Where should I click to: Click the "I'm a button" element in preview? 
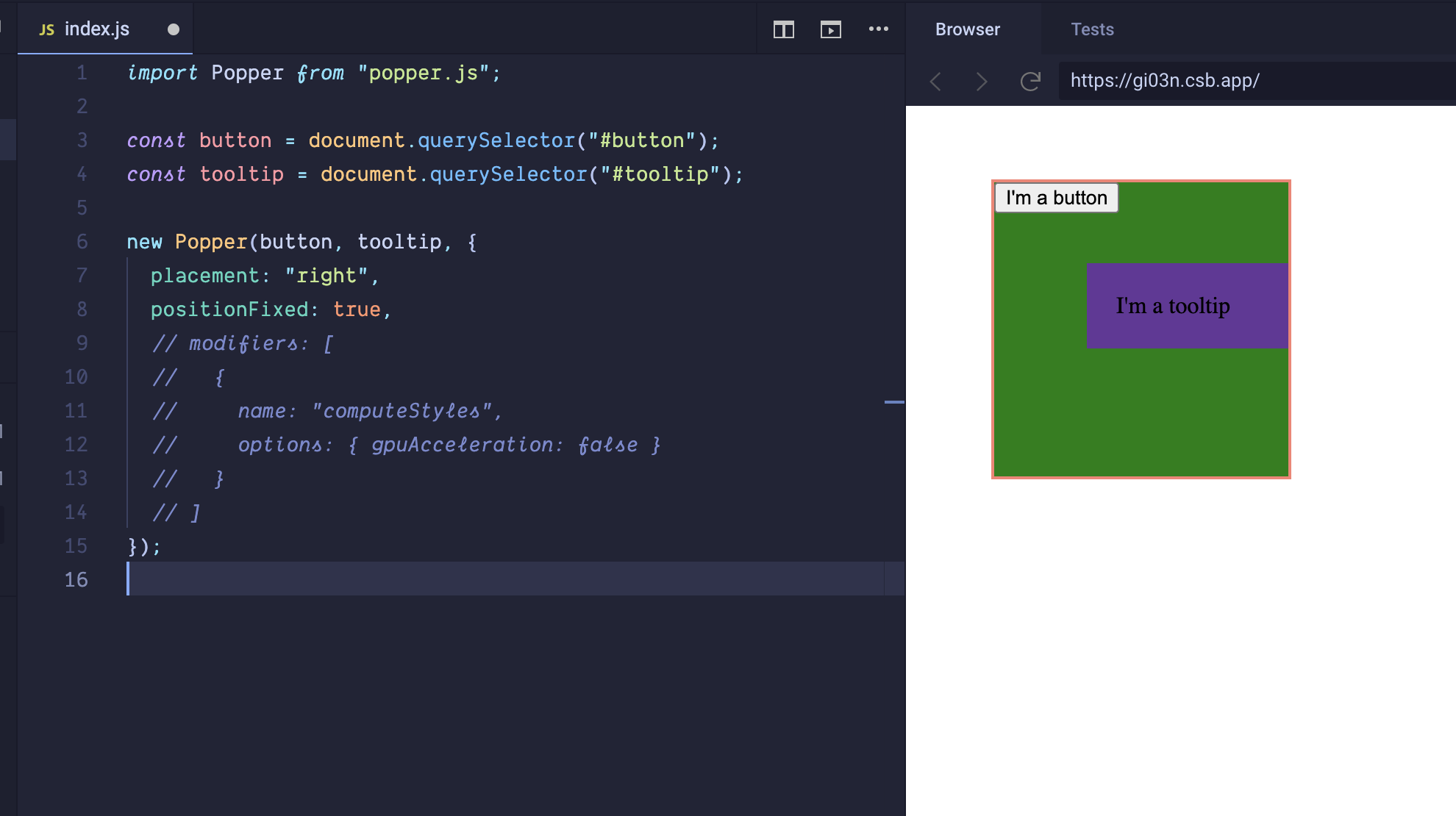(x=1055, y=197)
